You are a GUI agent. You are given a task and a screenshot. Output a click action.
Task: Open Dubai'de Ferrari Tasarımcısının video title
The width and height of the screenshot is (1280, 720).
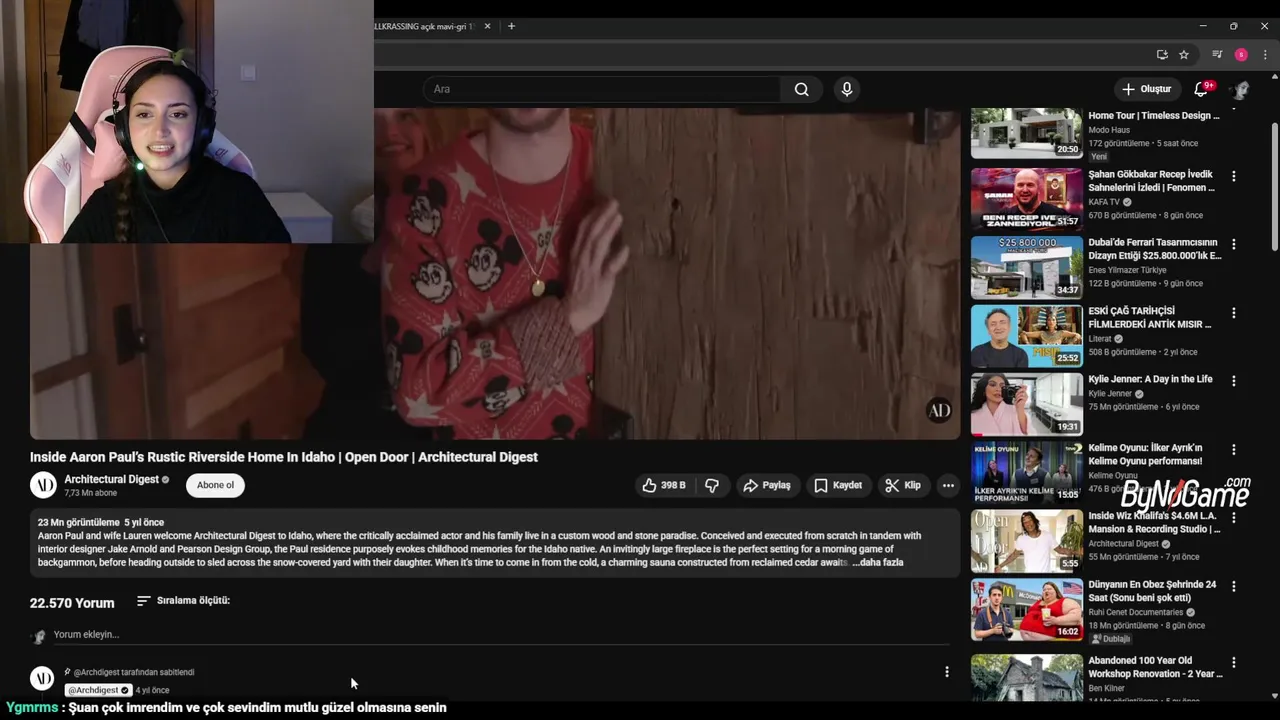(x=1154, y=248)
